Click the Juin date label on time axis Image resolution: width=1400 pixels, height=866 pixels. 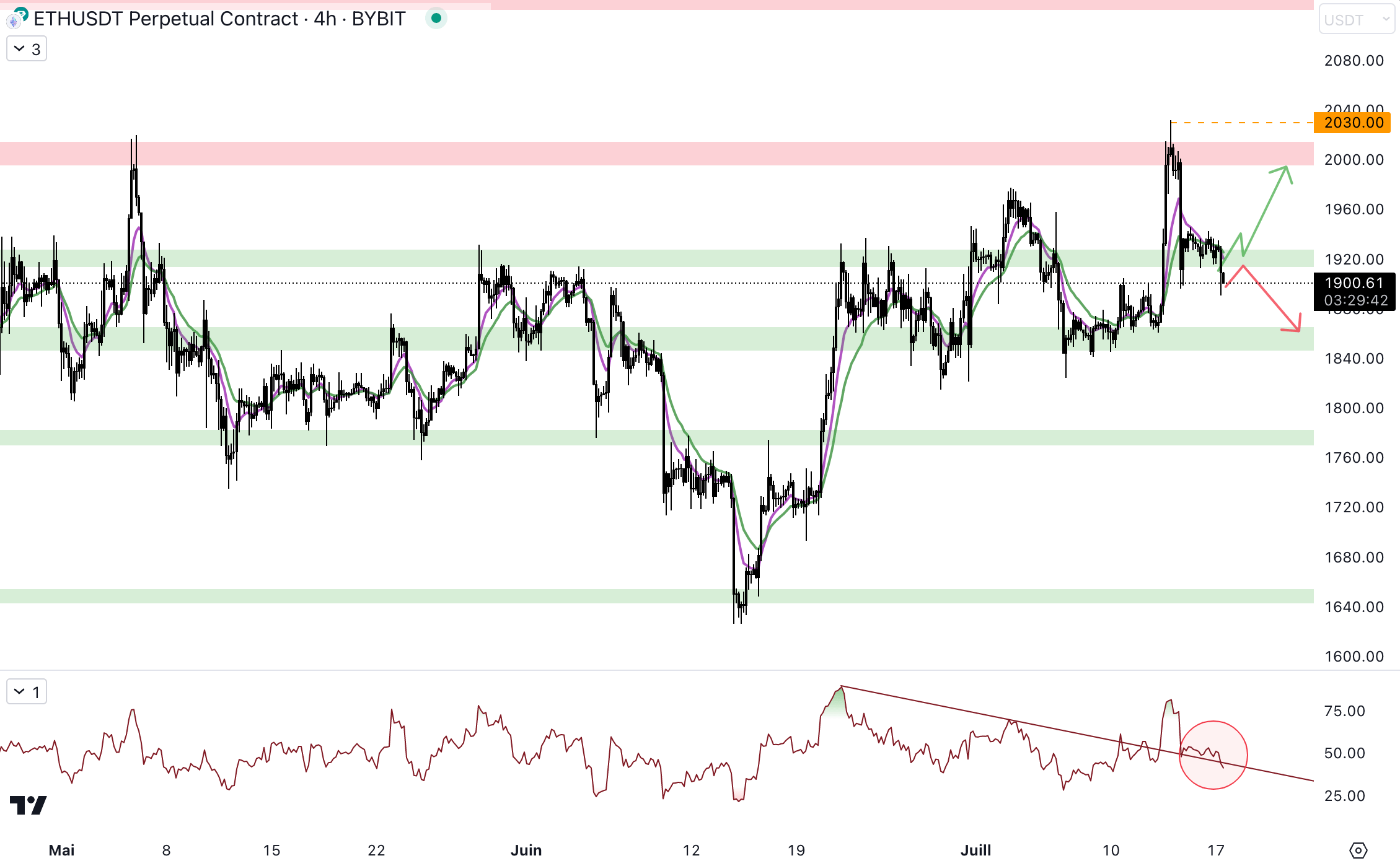point(526,850)
